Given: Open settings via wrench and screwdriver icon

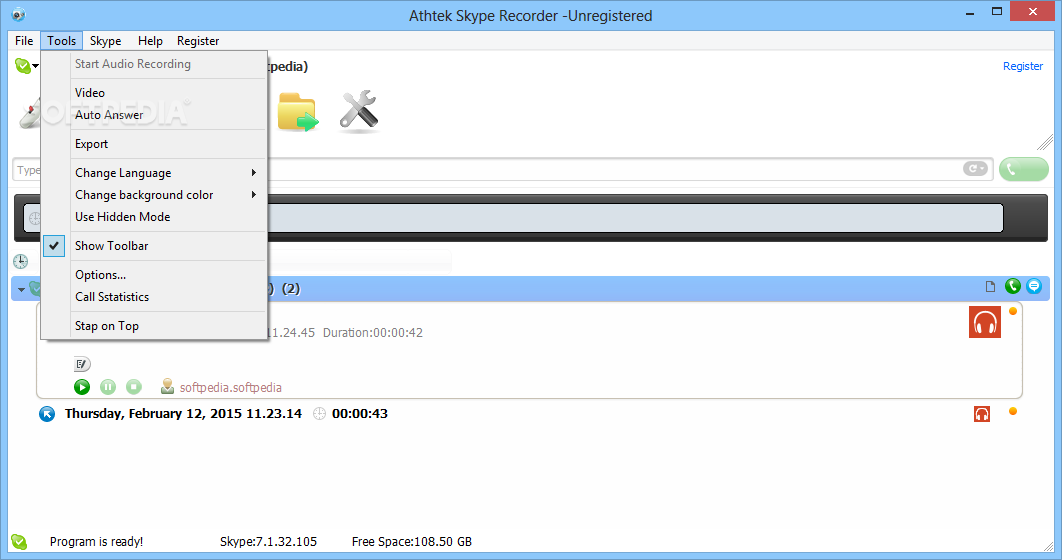Looking at the screenshot, I should tap(358, 110).
